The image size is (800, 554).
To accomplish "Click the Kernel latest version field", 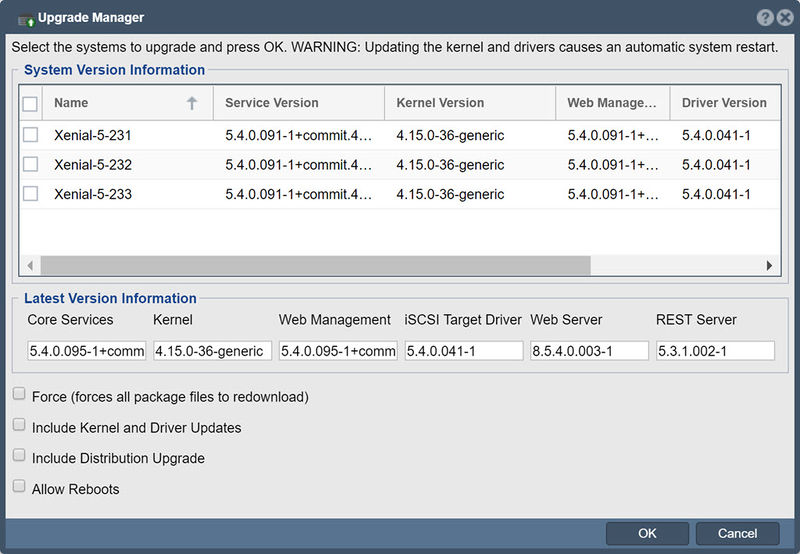I will pyautogui.click(x=213, y=351).
